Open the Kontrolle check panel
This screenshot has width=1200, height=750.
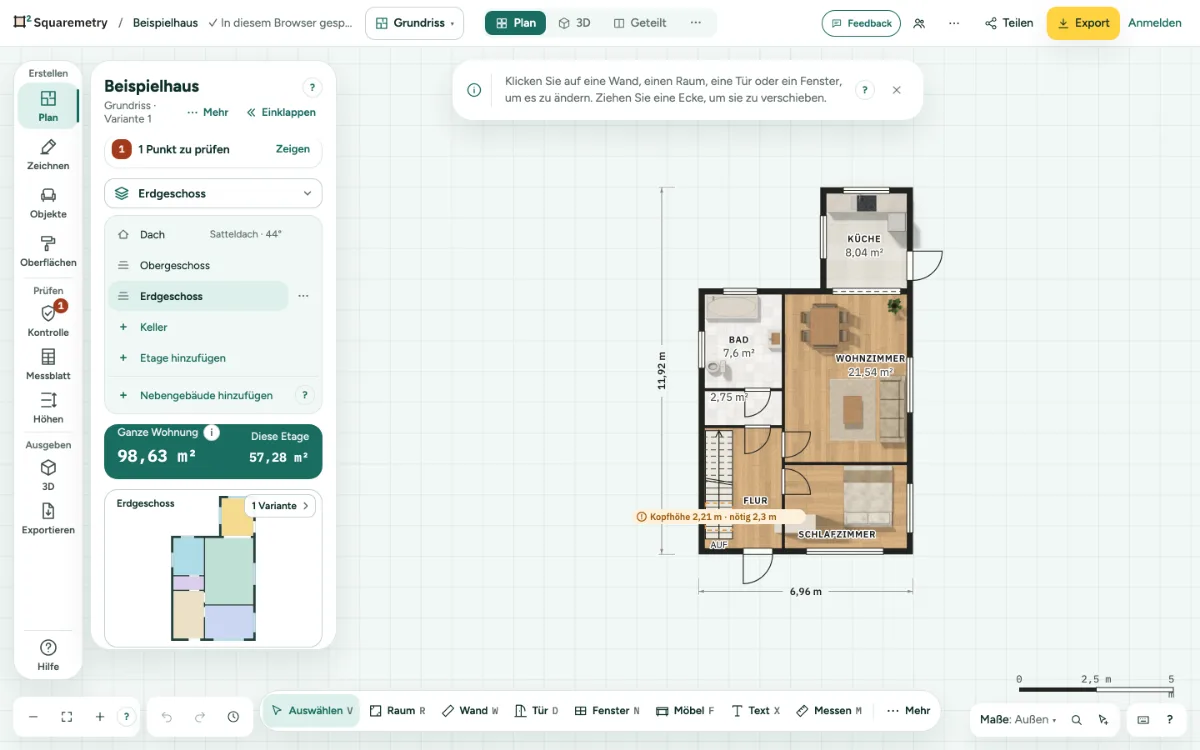coord(48,320)
